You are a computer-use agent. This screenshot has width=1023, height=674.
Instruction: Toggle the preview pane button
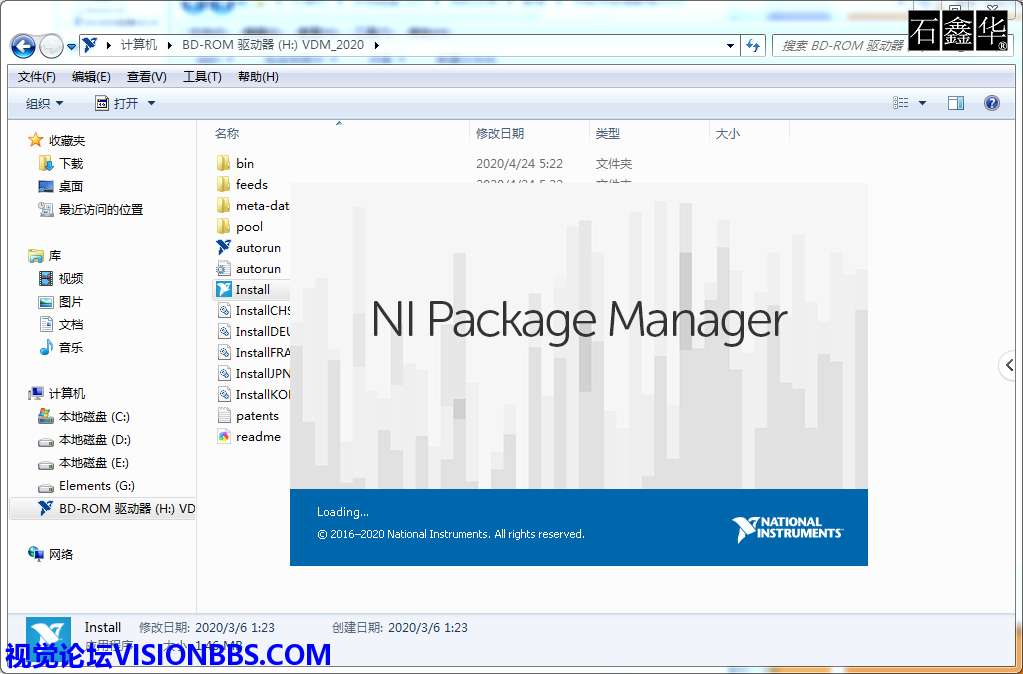956,102
